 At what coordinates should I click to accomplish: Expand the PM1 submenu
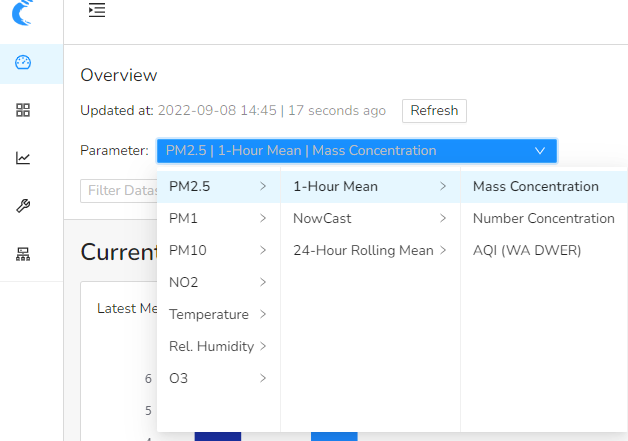[217, 218]
